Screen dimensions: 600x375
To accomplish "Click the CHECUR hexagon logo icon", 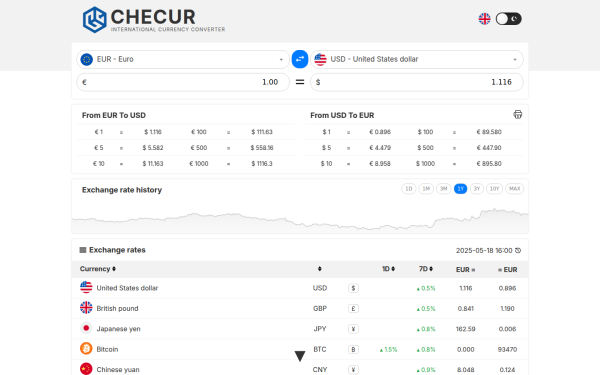I will (95, 20).
